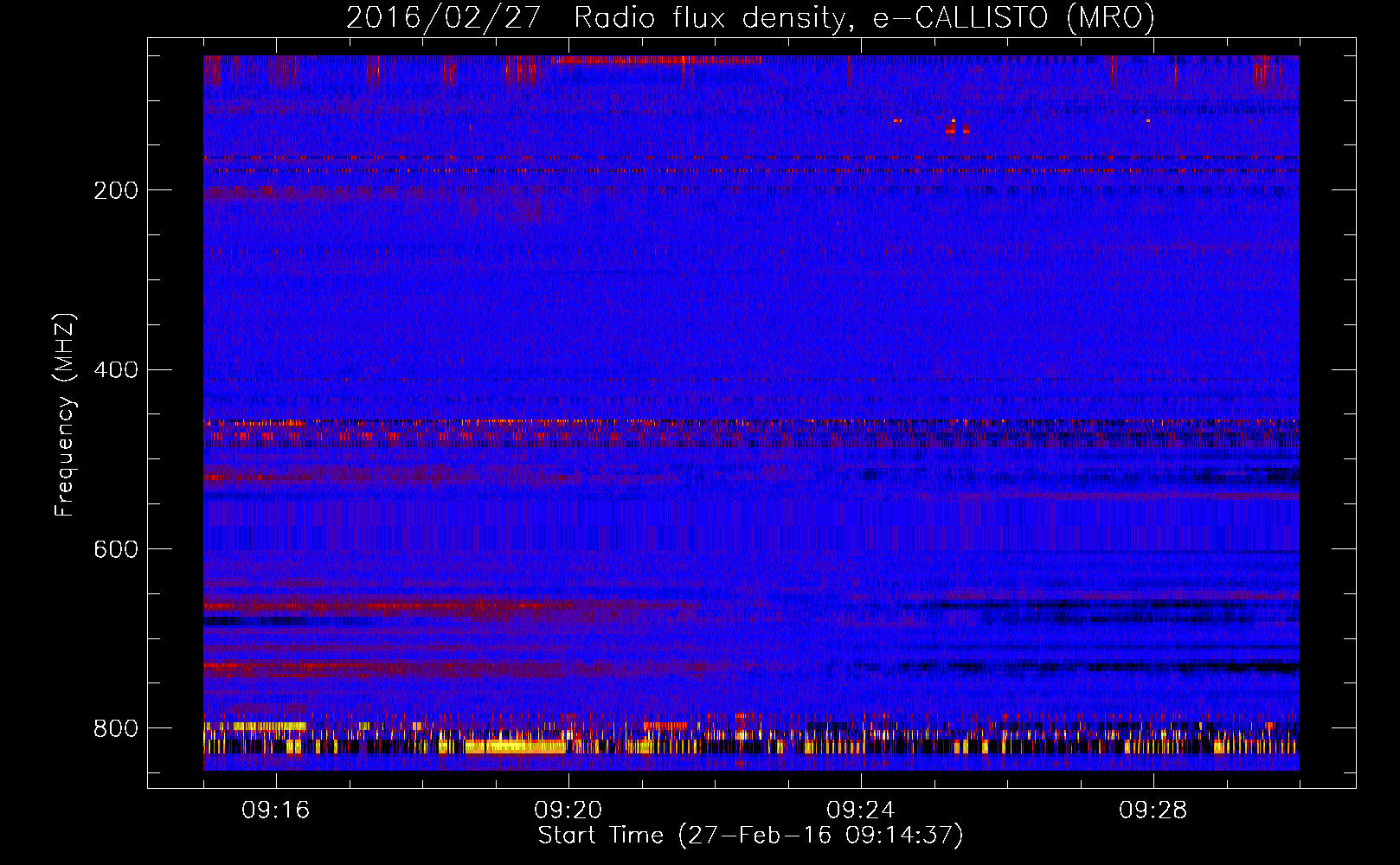
Task: Click the 09:16 time tick label
Action: 276,811
